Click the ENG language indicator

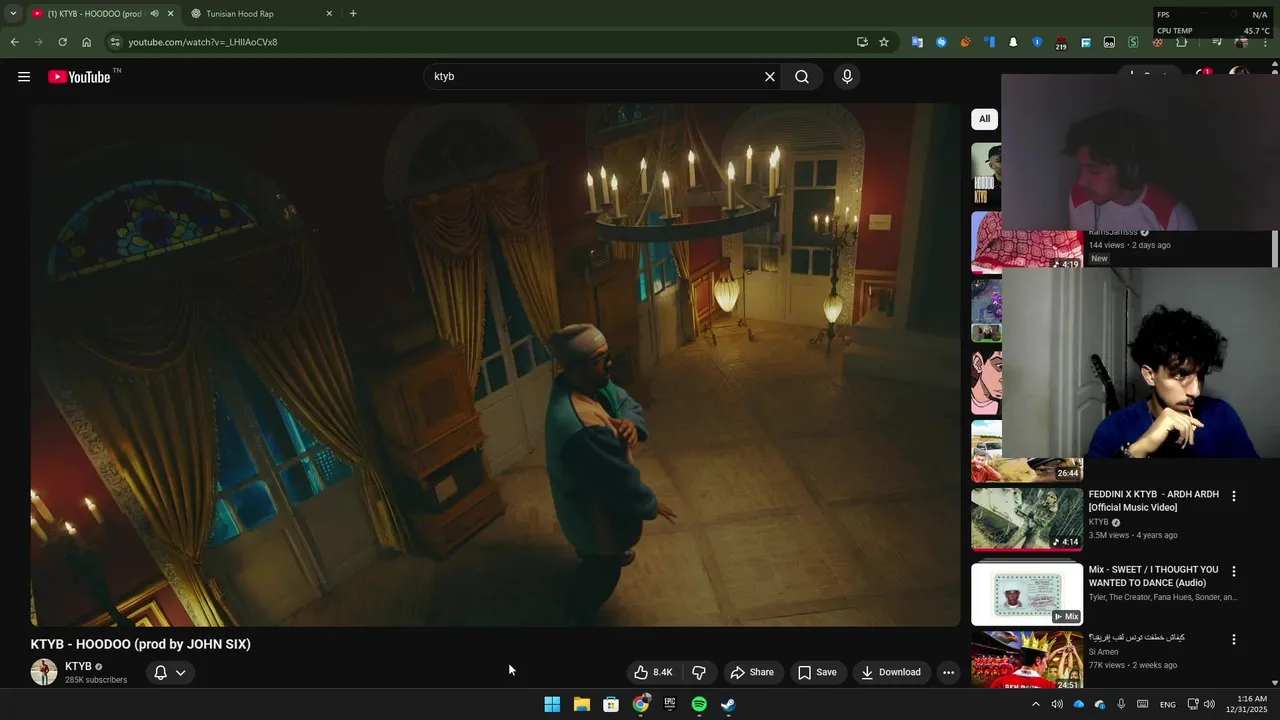pos(1167,705)
